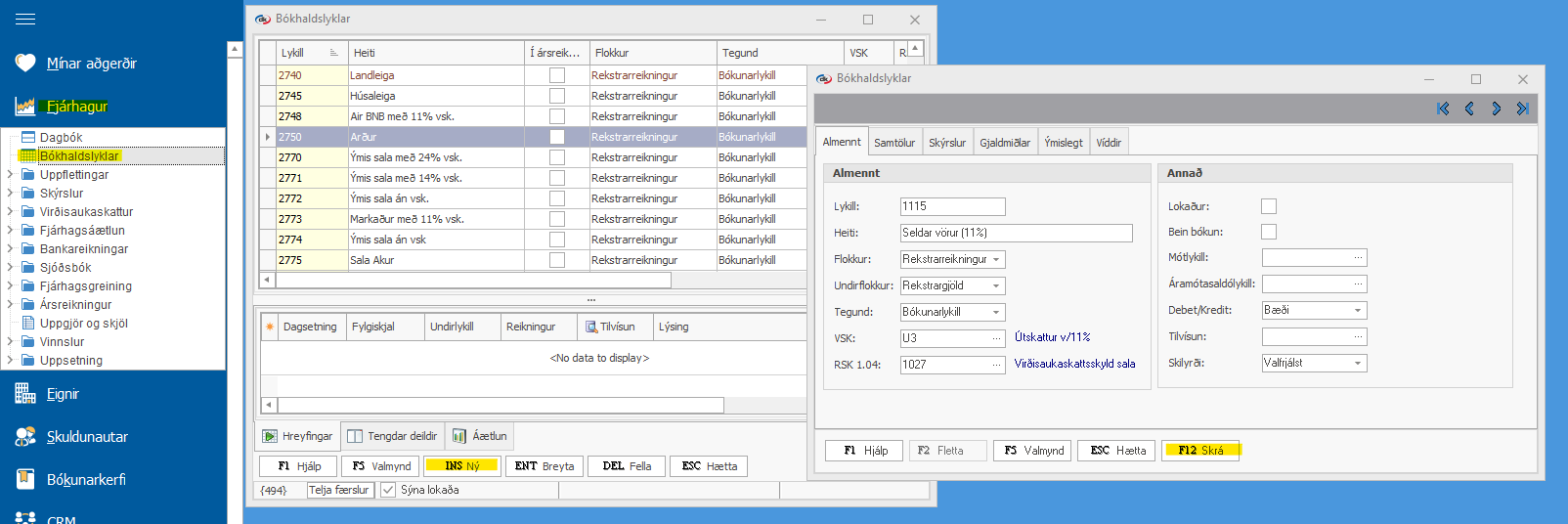
Task: Enable the Bein bókun checkbox
Action: [1269, 232]
